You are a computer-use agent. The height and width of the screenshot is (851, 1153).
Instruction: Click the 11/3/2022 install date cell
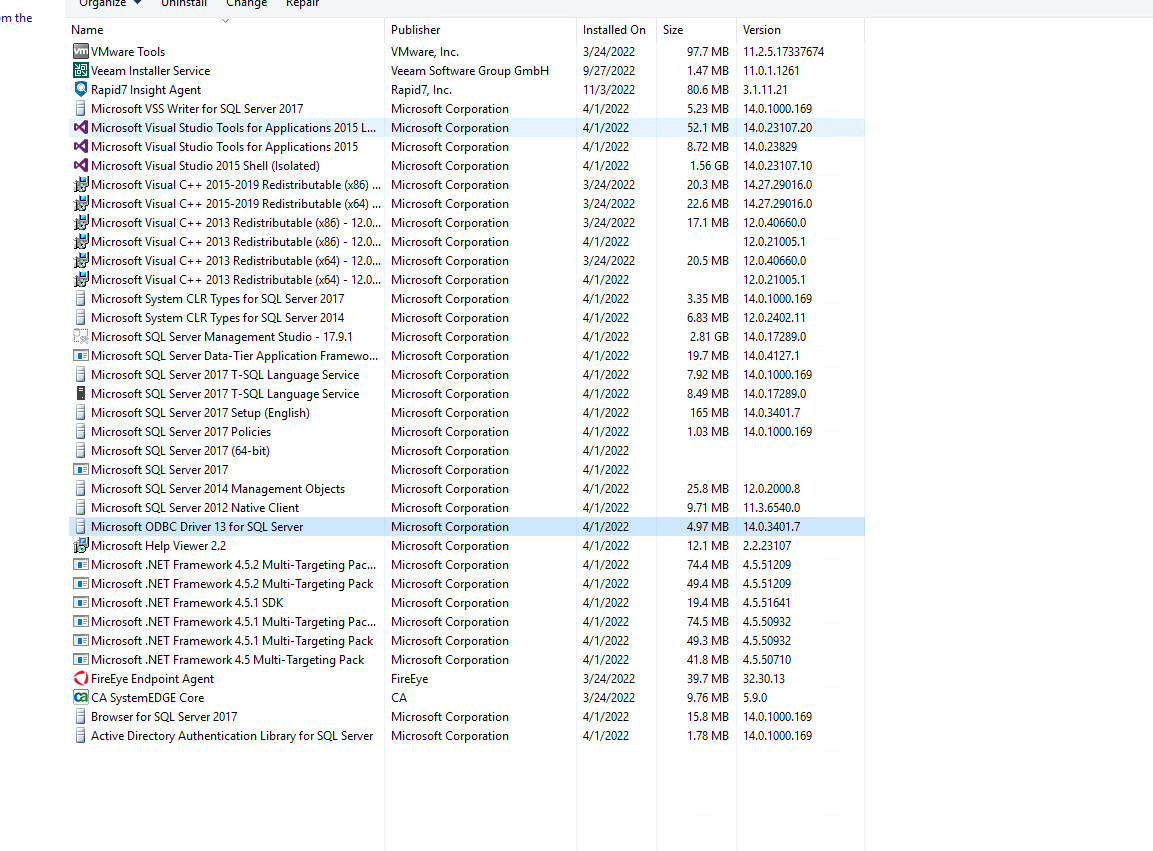point(609,90)
